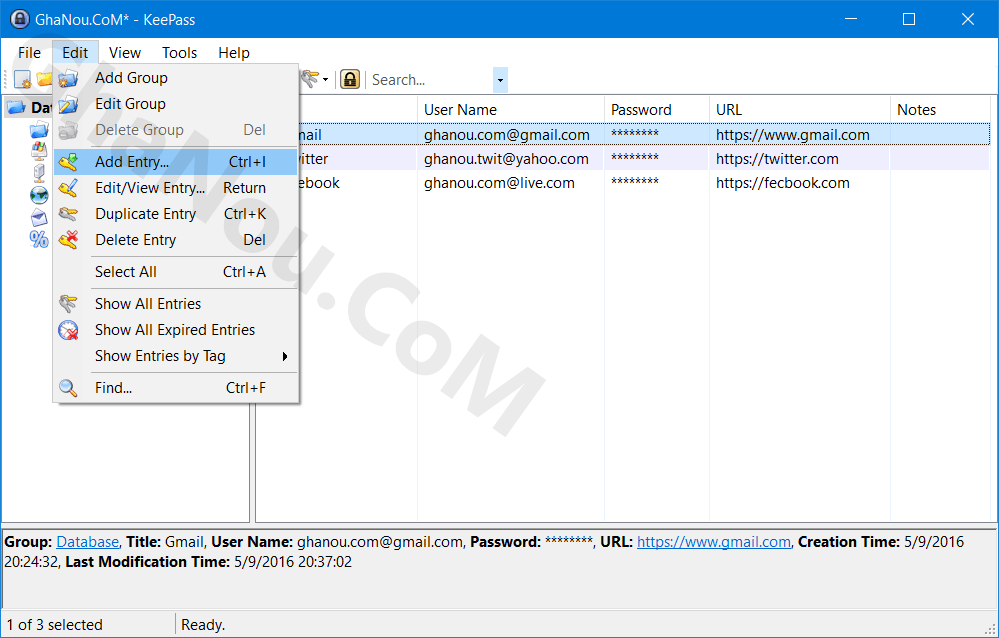Sort entries by Password column header
Viewport: 999px width, 638px height.
coord(657,110)
